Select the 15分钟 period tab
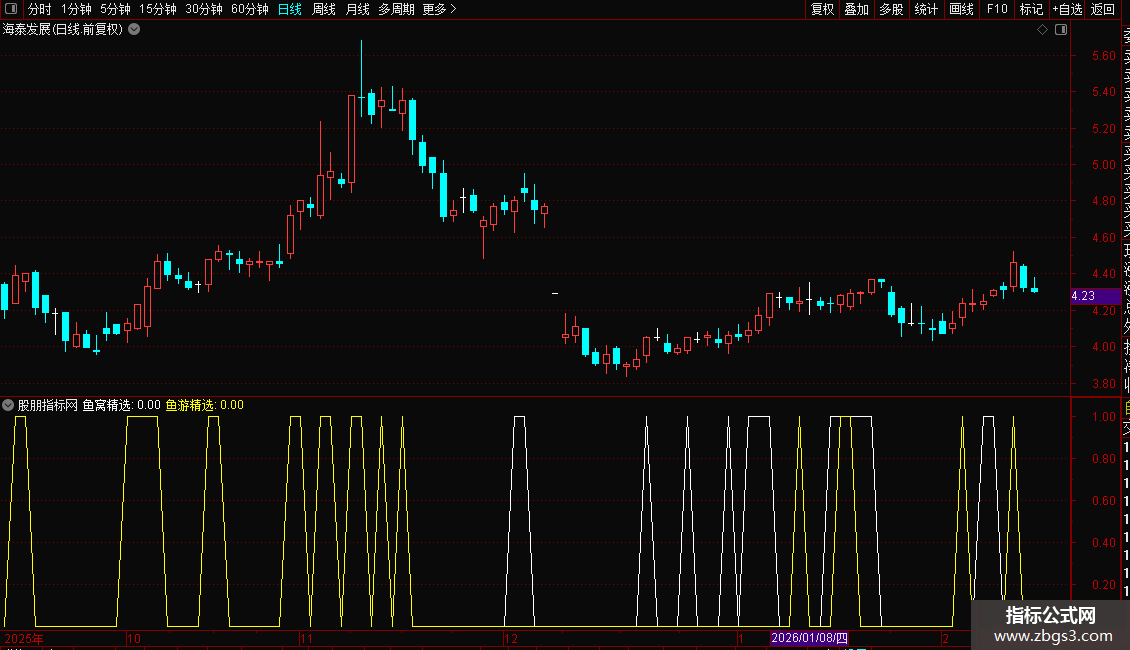Screen dimensions: 1130x650 coord(158,9)
